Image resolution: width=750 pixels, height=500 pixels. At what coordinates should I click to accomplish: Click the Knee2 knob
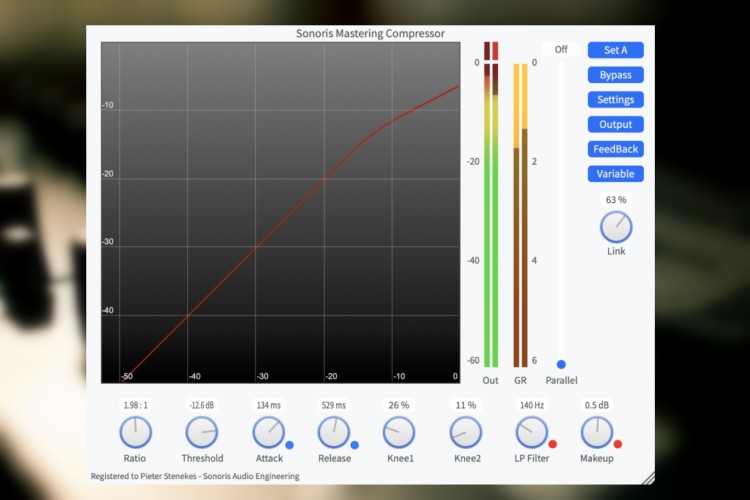tap(465, 432)
